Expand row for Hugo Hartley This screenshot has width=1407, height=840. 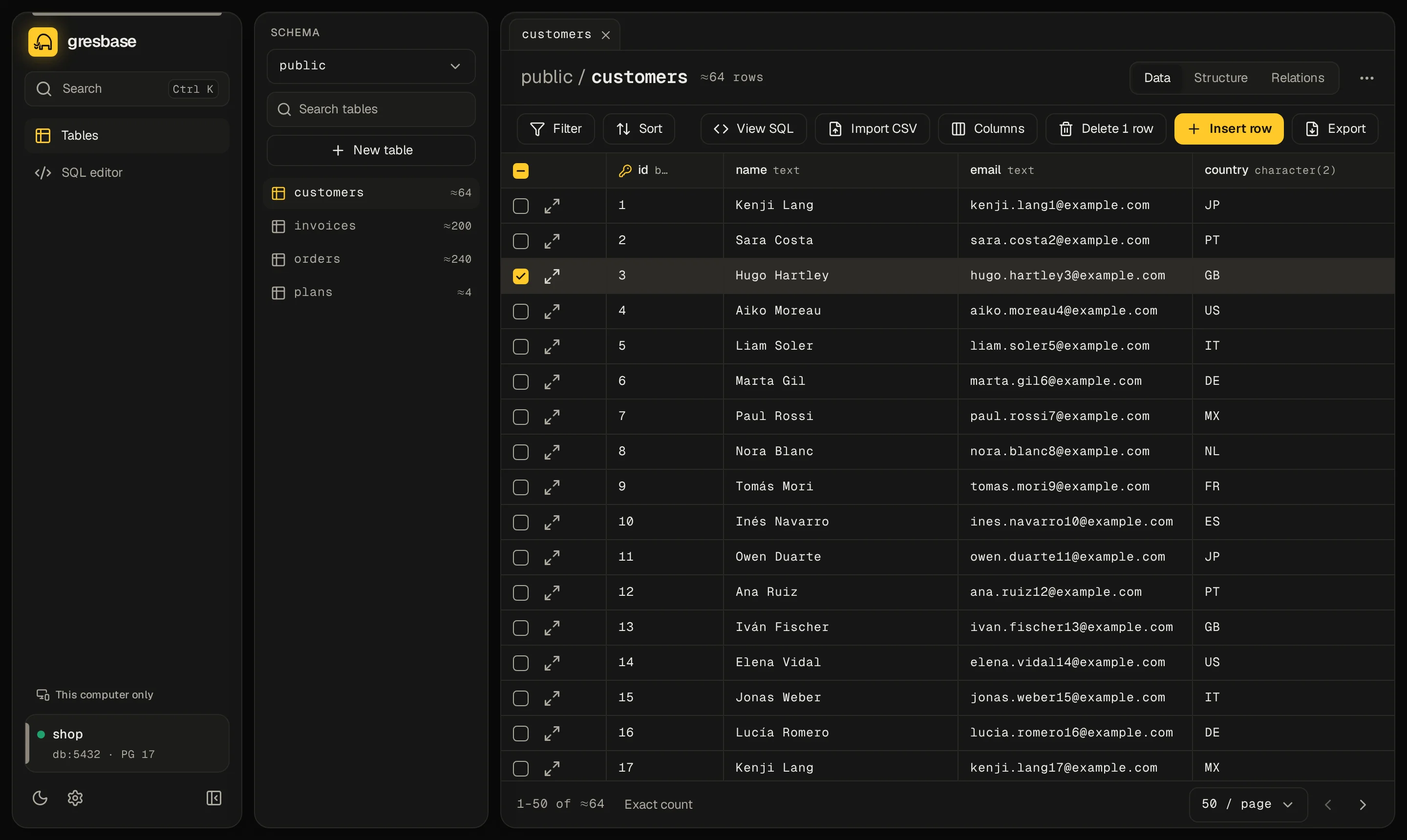tap(552, 275)
